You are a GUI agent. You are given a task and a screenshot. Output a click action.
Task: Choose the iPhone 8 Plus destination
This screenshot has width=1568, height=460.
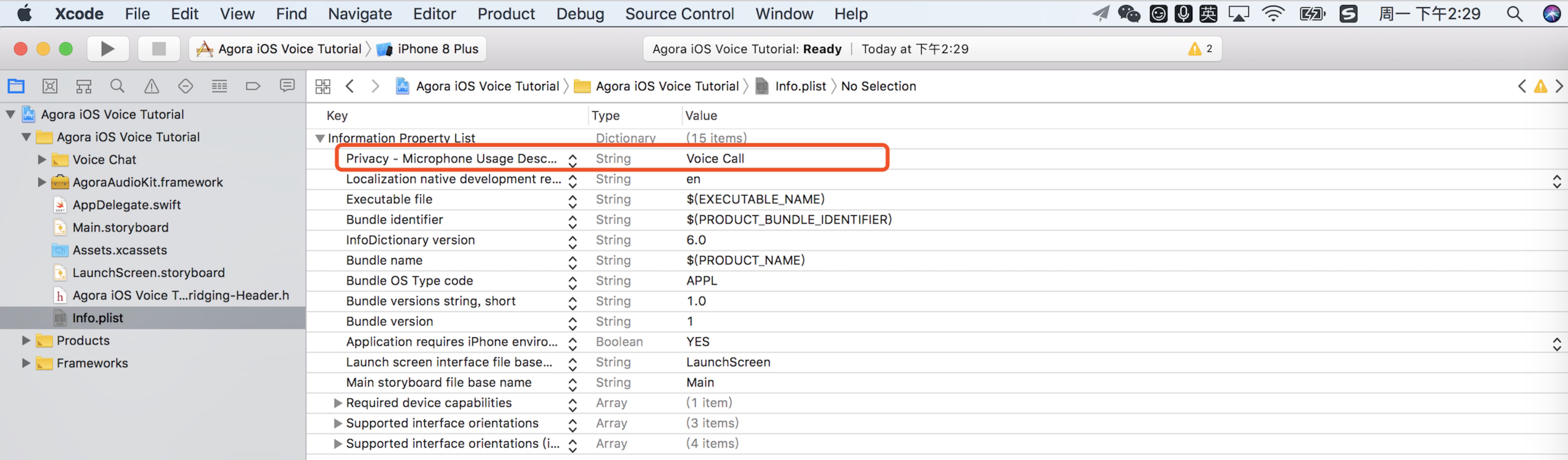[x=428, y=49]
